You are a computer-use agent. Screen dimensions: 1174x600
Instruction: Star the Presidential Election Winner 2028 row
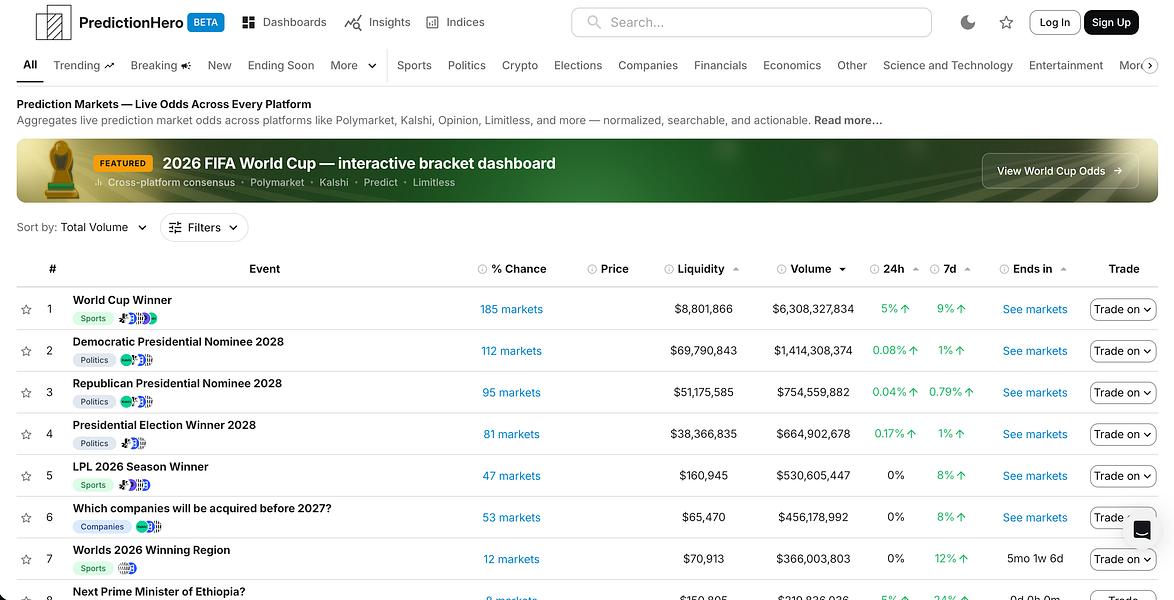tap(26, 434)
